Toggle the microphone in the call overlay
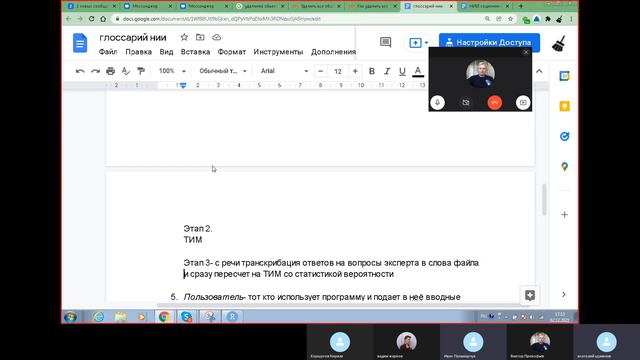 pyautogui.click(x=437, y=102)
